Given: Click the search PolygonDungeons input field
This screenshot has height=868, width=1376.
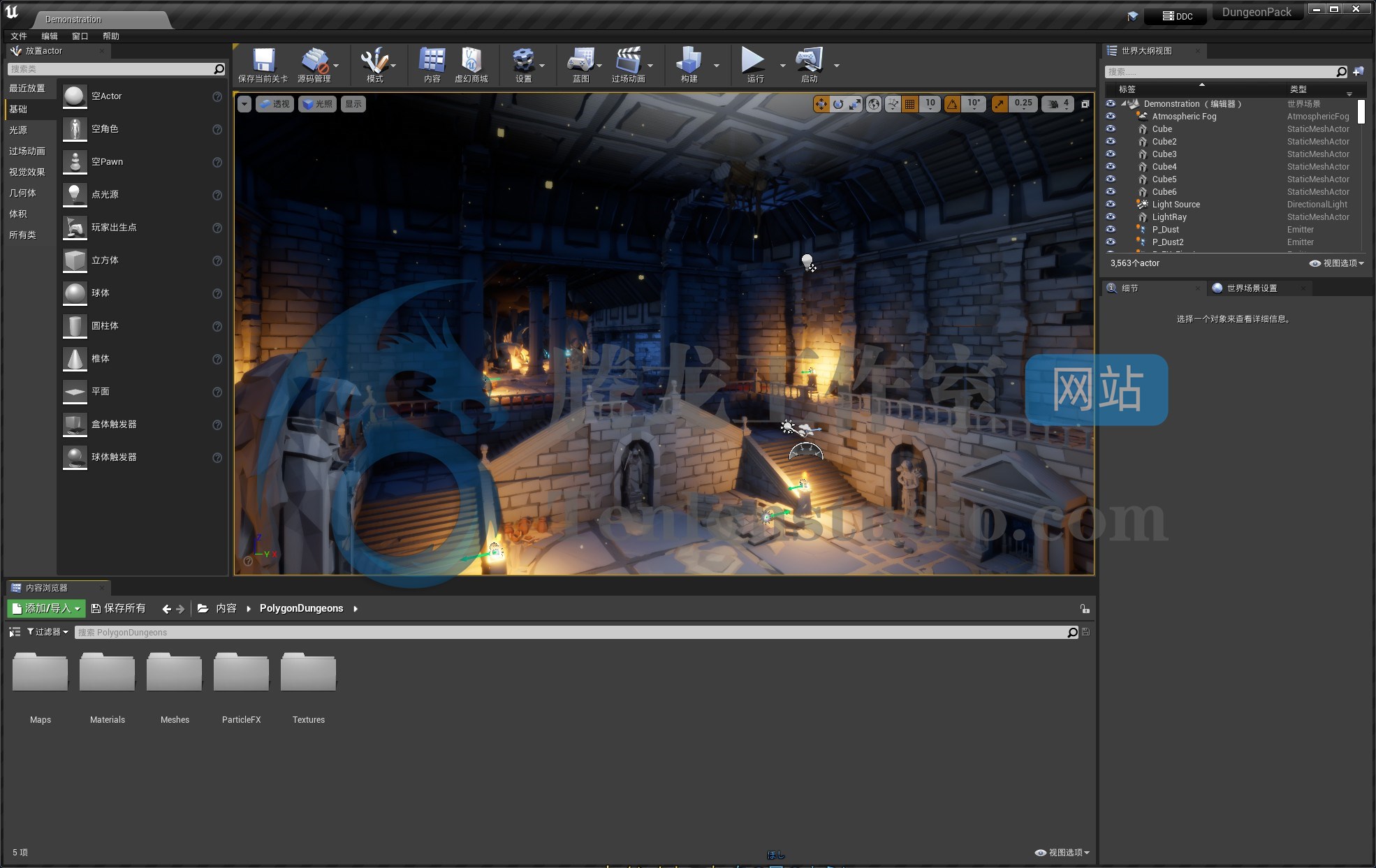Looking at the screenshot, I should (x=571, y=632).
